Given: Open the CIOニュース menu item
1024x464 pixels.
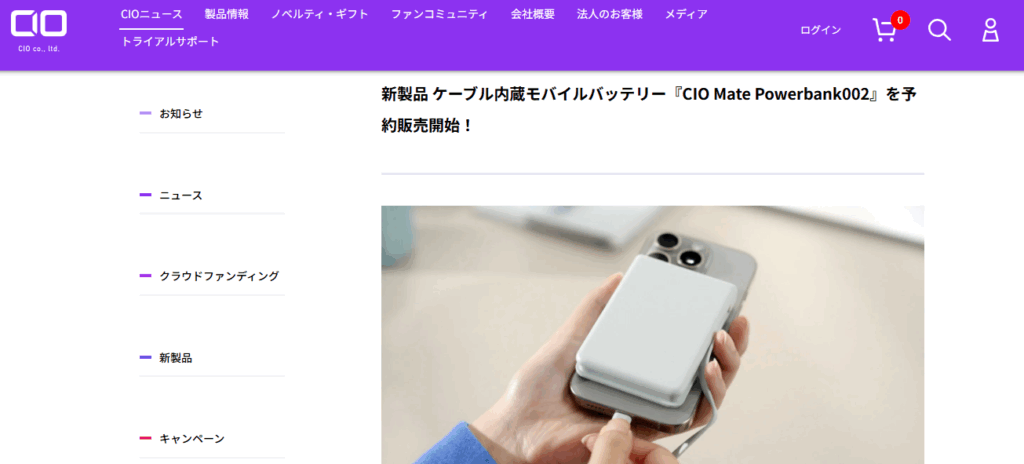Looking at the screenshot, I should [x=152, y=14].
